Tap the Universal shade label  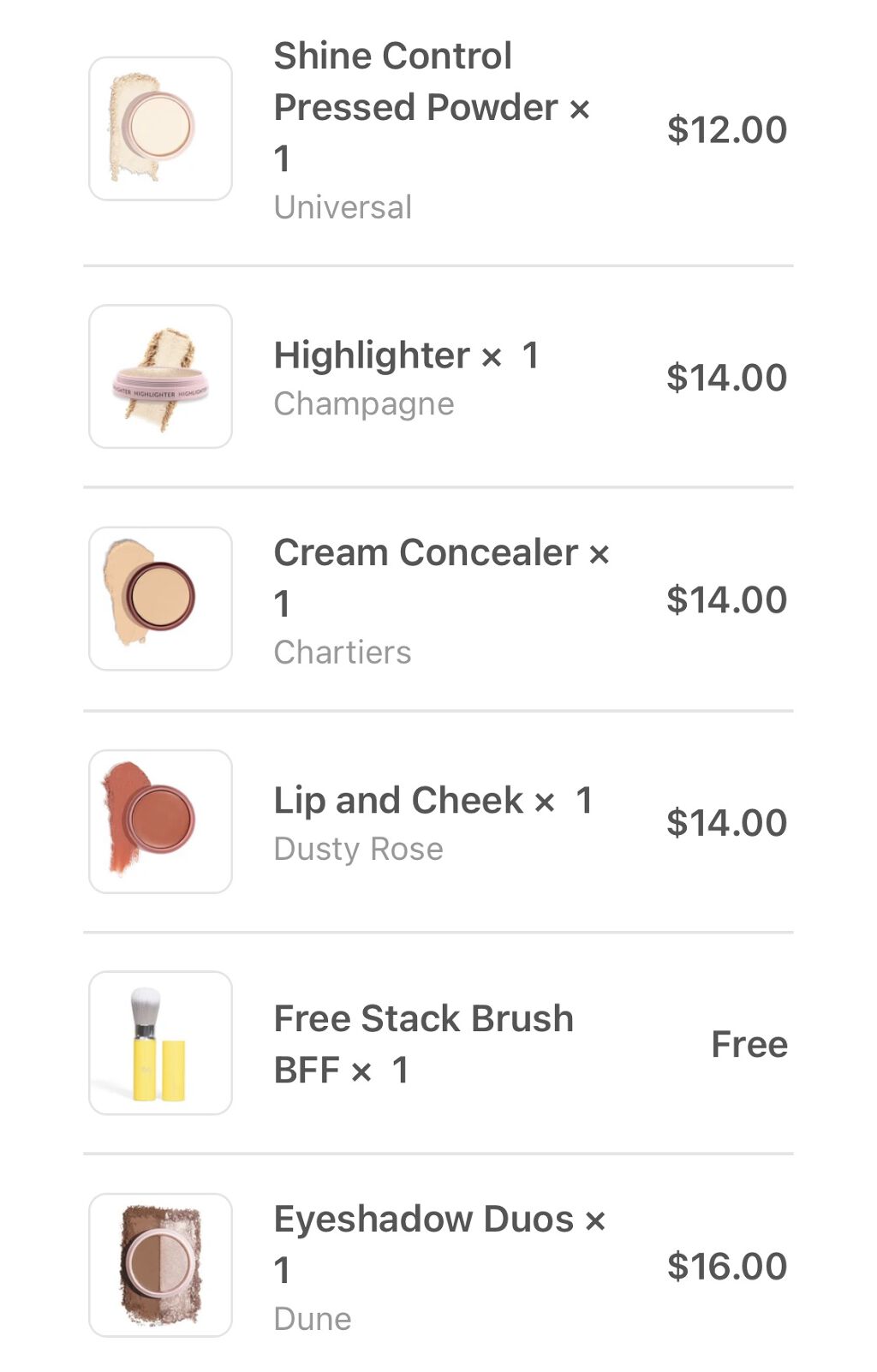coord(343,207)
